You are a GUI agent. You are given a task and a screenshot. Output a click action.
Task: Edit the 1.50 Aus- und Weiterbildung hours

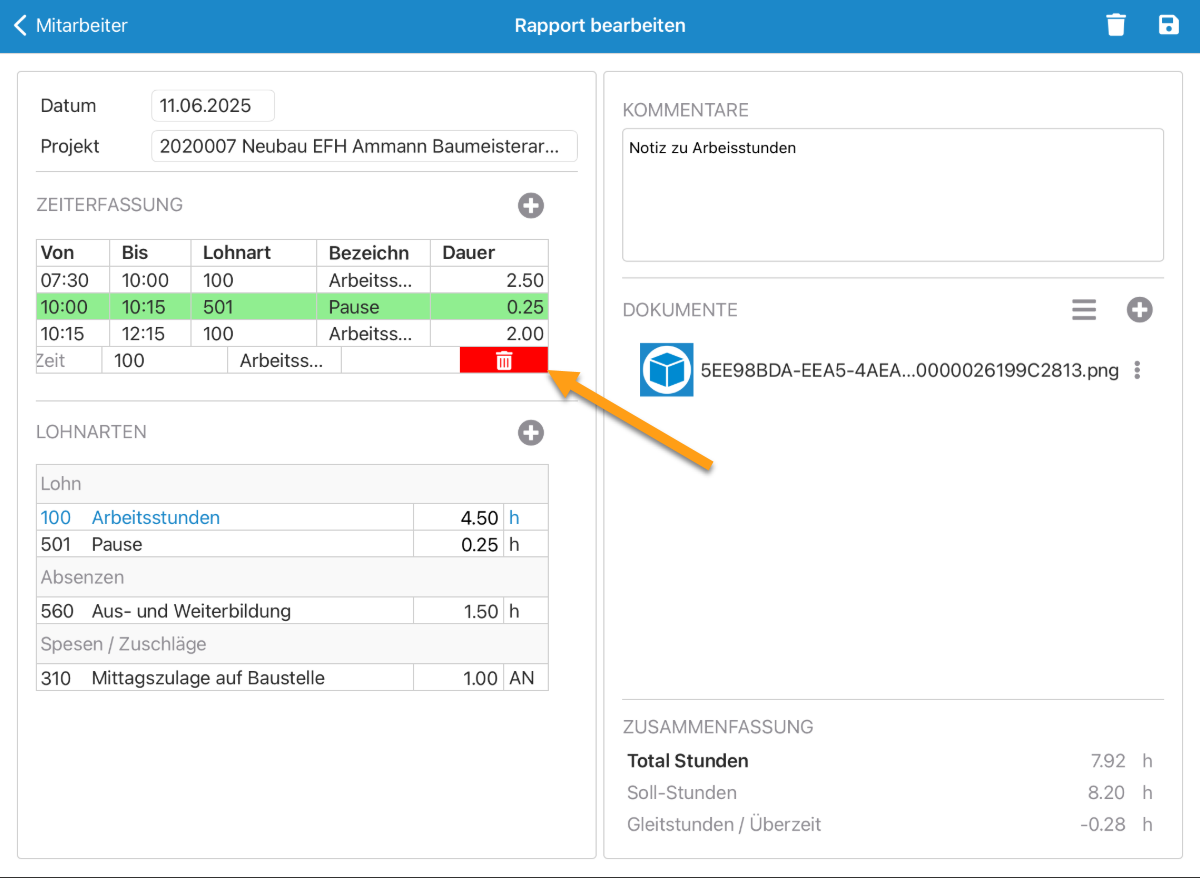[x=458, y=611]
